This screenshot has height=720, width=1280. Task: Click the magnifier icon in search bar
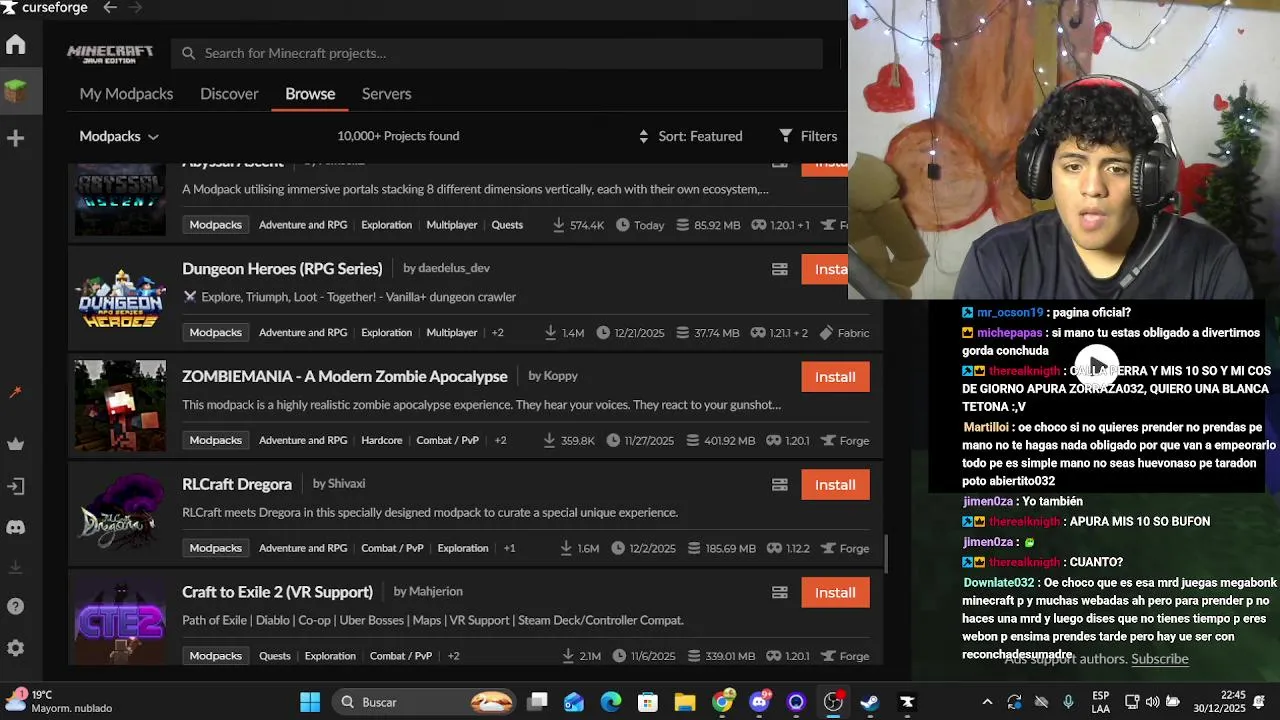[x=188, y=53]
